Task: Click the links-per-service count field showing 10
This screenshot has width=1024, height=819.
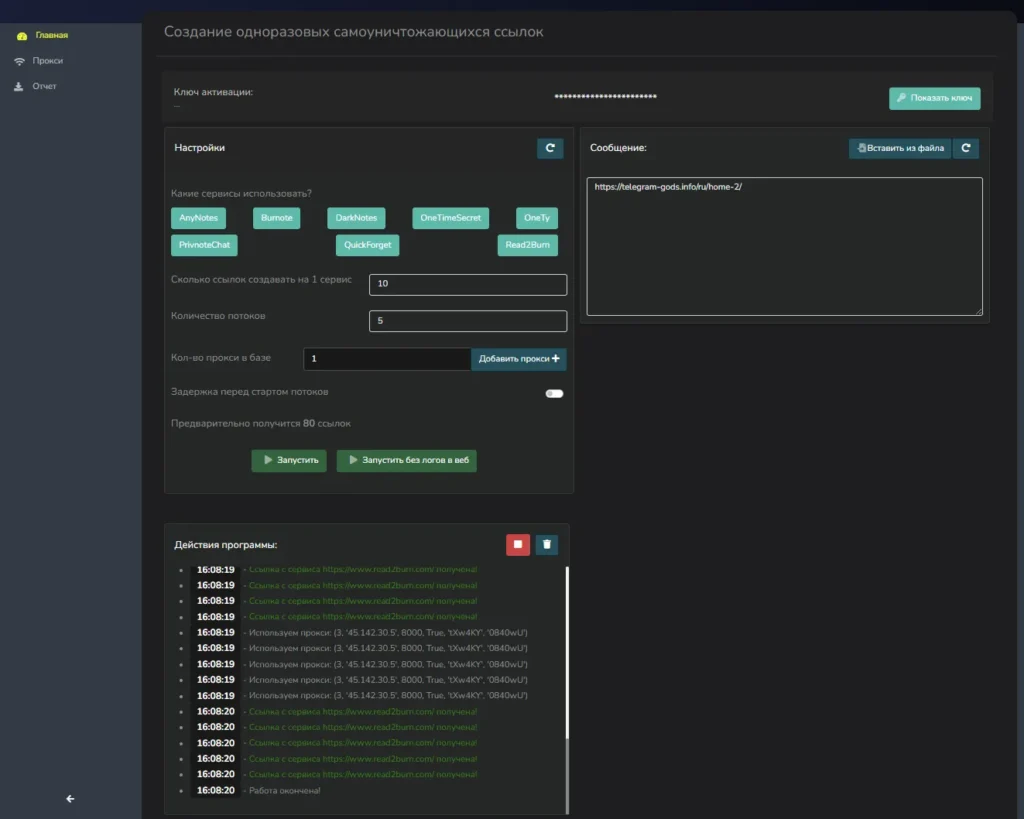Action: [468, 284]
